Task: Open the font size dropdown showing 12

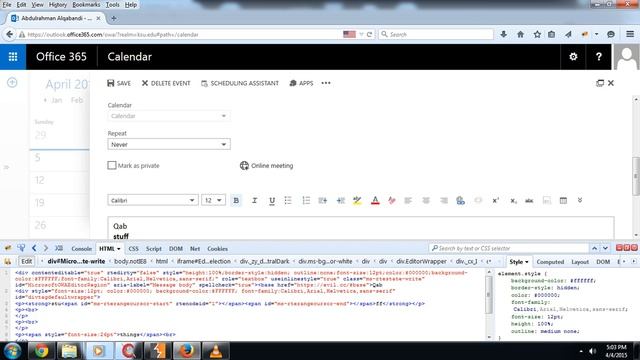Action: 213,200
